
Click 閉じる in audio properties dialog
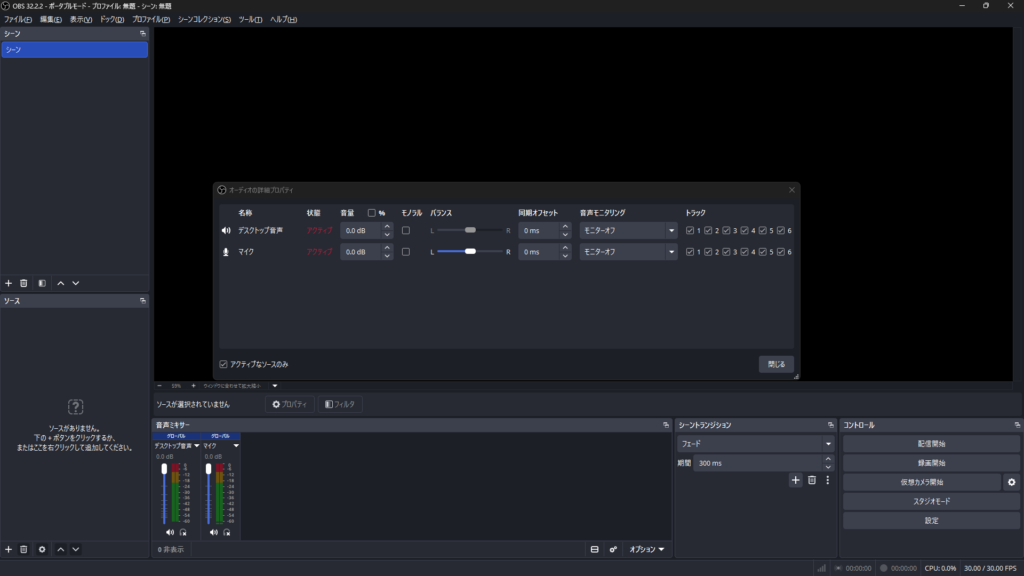[776, 364]
